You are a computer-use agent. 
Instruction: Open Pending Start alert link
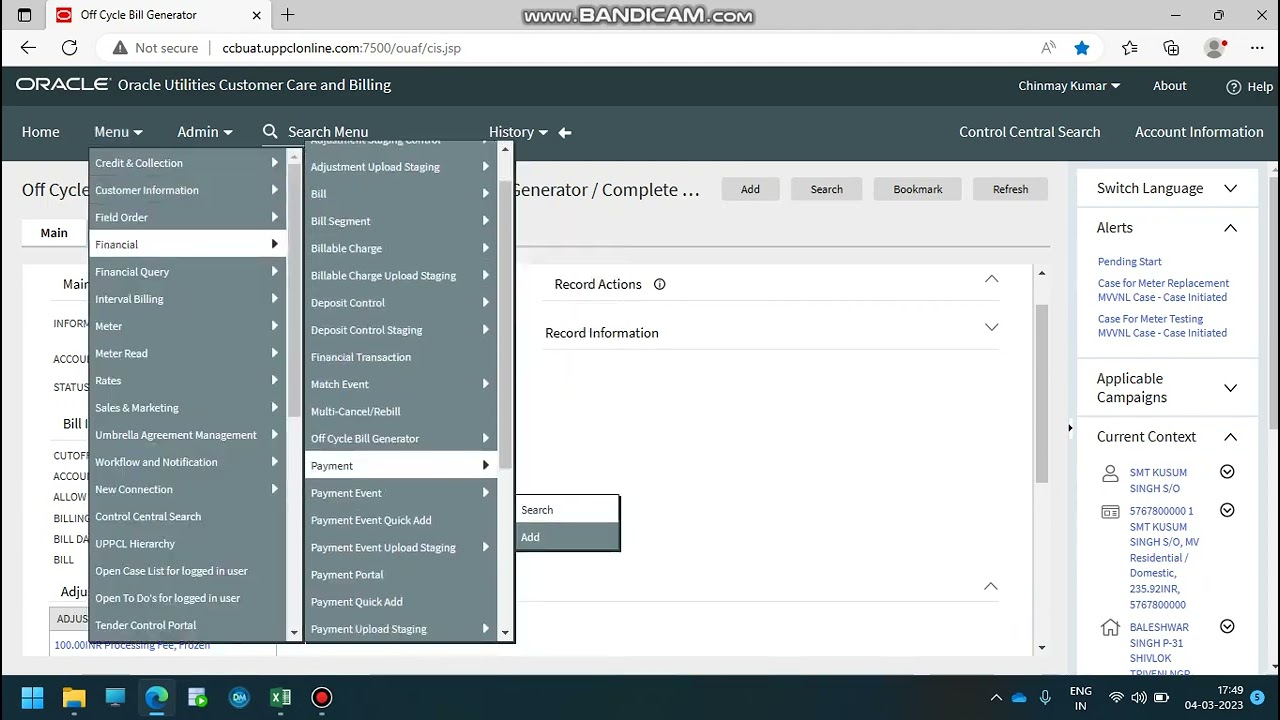[1129, 261]
